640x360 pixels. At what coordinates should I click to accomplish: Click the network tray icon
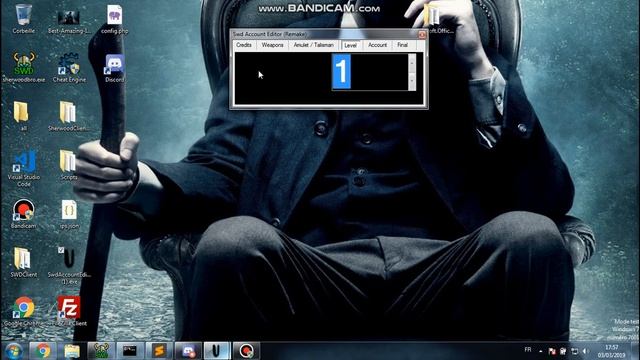[x=575, y=351]
